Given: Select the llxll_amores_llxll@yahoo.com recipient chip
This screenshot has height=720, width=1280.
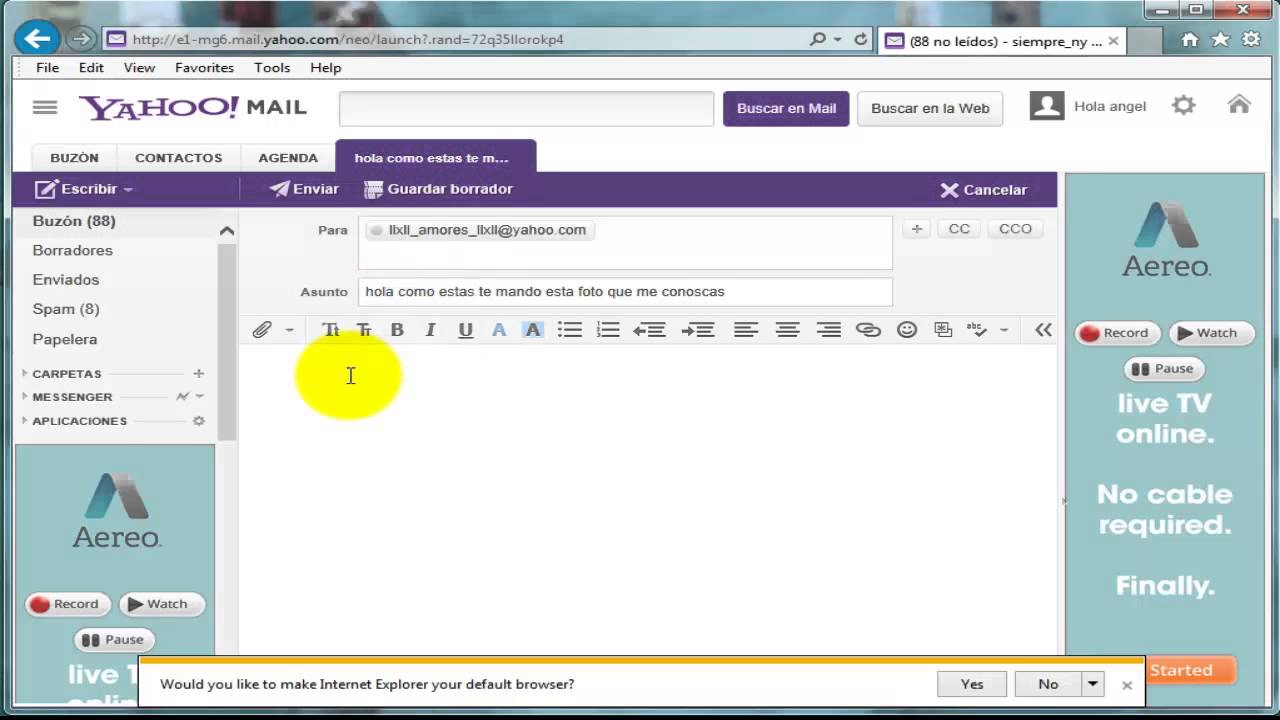Looking at the screenshot, I should coord(480,230).
